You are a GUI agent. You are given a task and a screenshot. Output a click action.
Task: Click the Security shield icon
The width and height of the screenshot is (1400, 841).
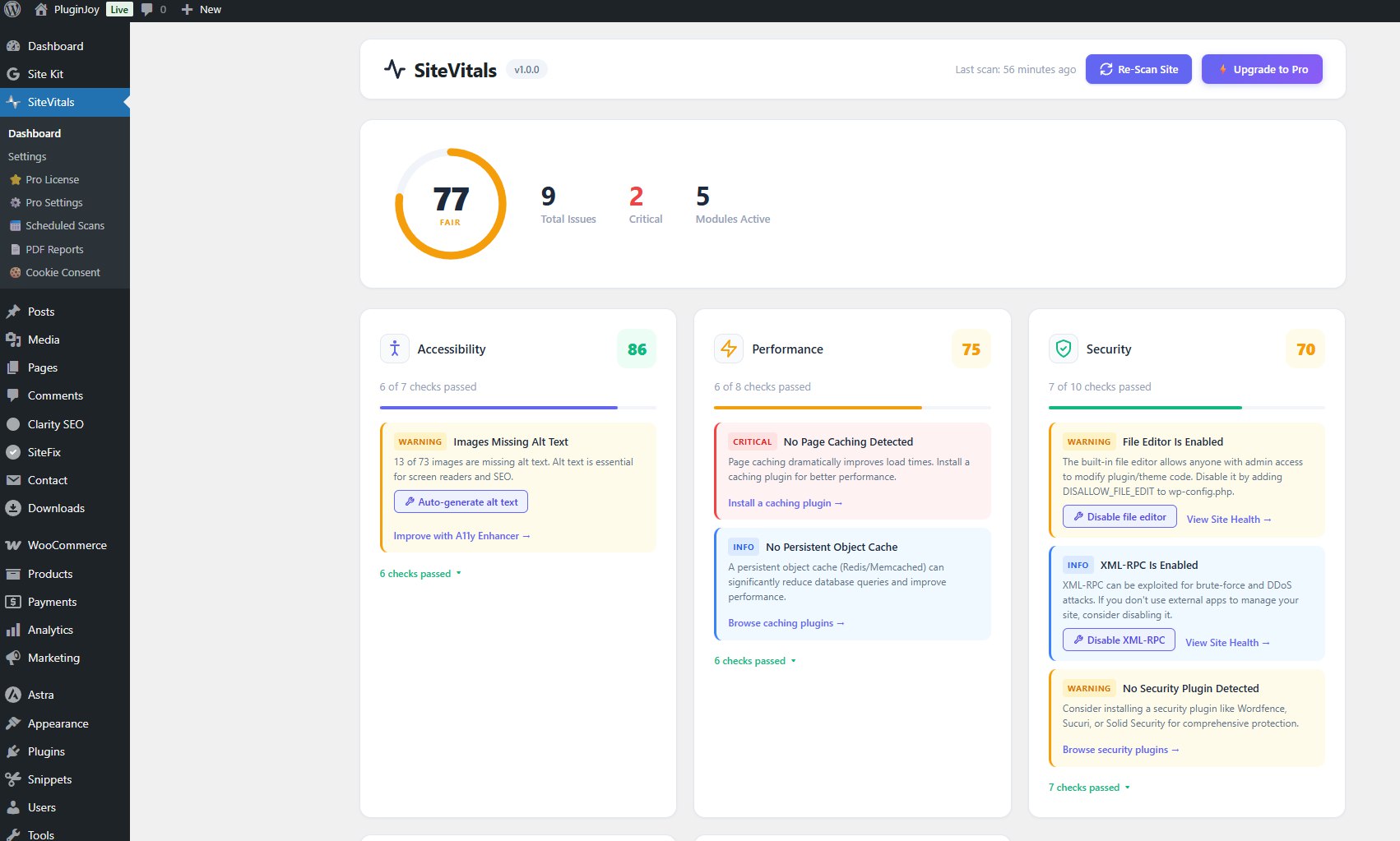coord(1063,349)
